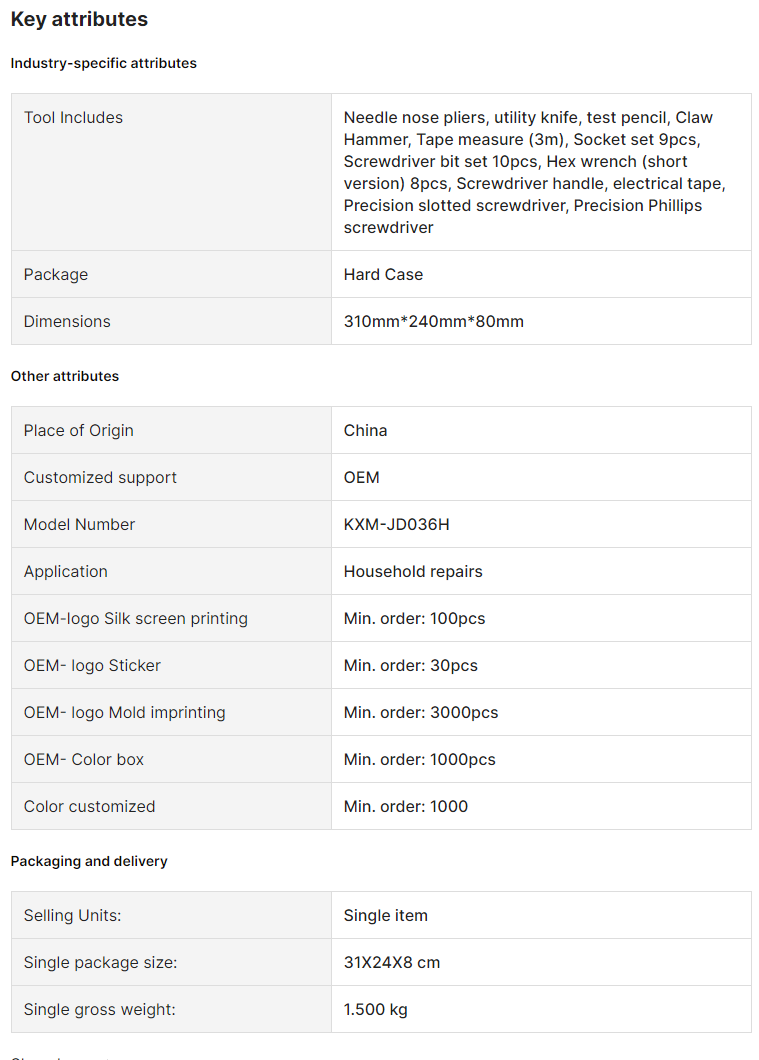Click the Household repairs application value
The width and height of the screenshot is (759, 1060).
[413, 571]
